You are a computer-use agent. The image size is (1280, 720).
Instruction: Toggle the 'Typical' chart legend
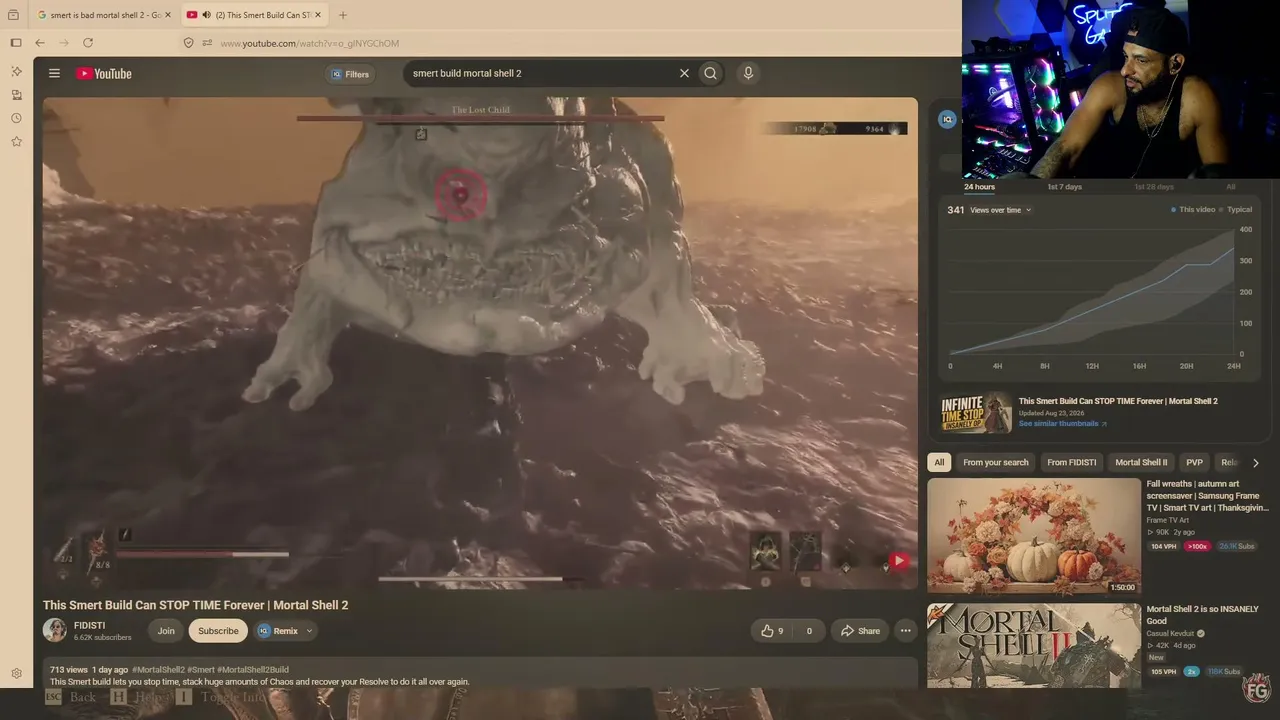pyautogui.click(x=1236, y=210)
